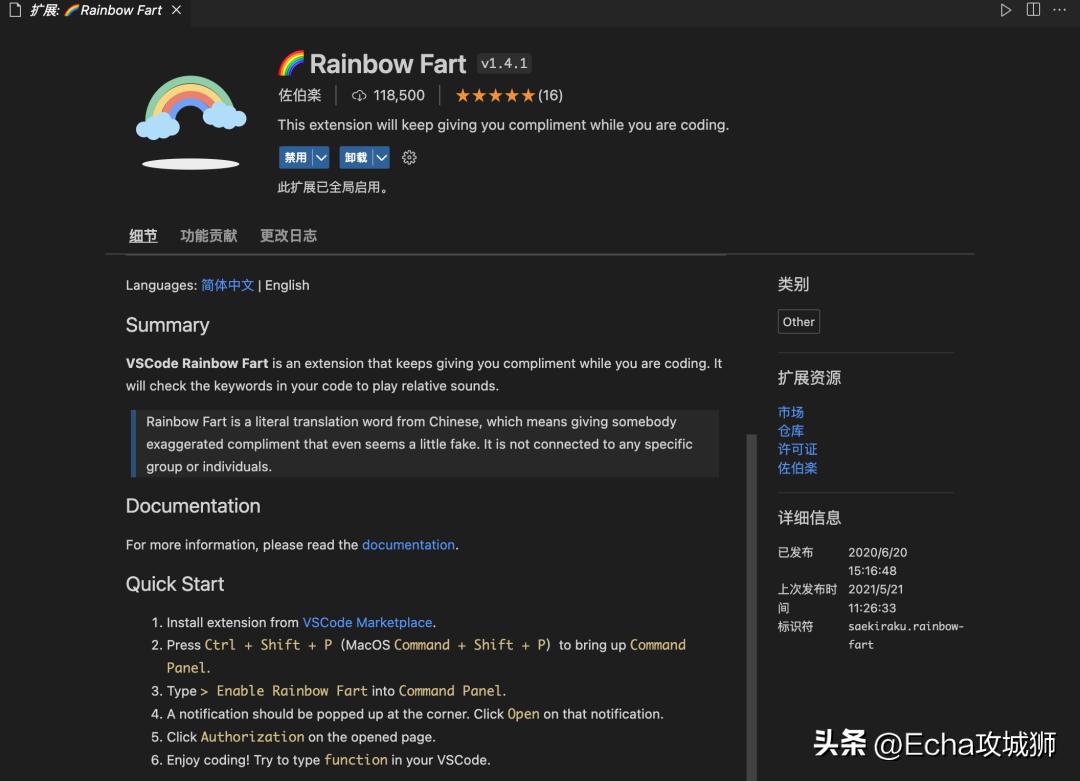Open the extension settings gear icon
This screenshot has height=781, width=1080.
409,158
